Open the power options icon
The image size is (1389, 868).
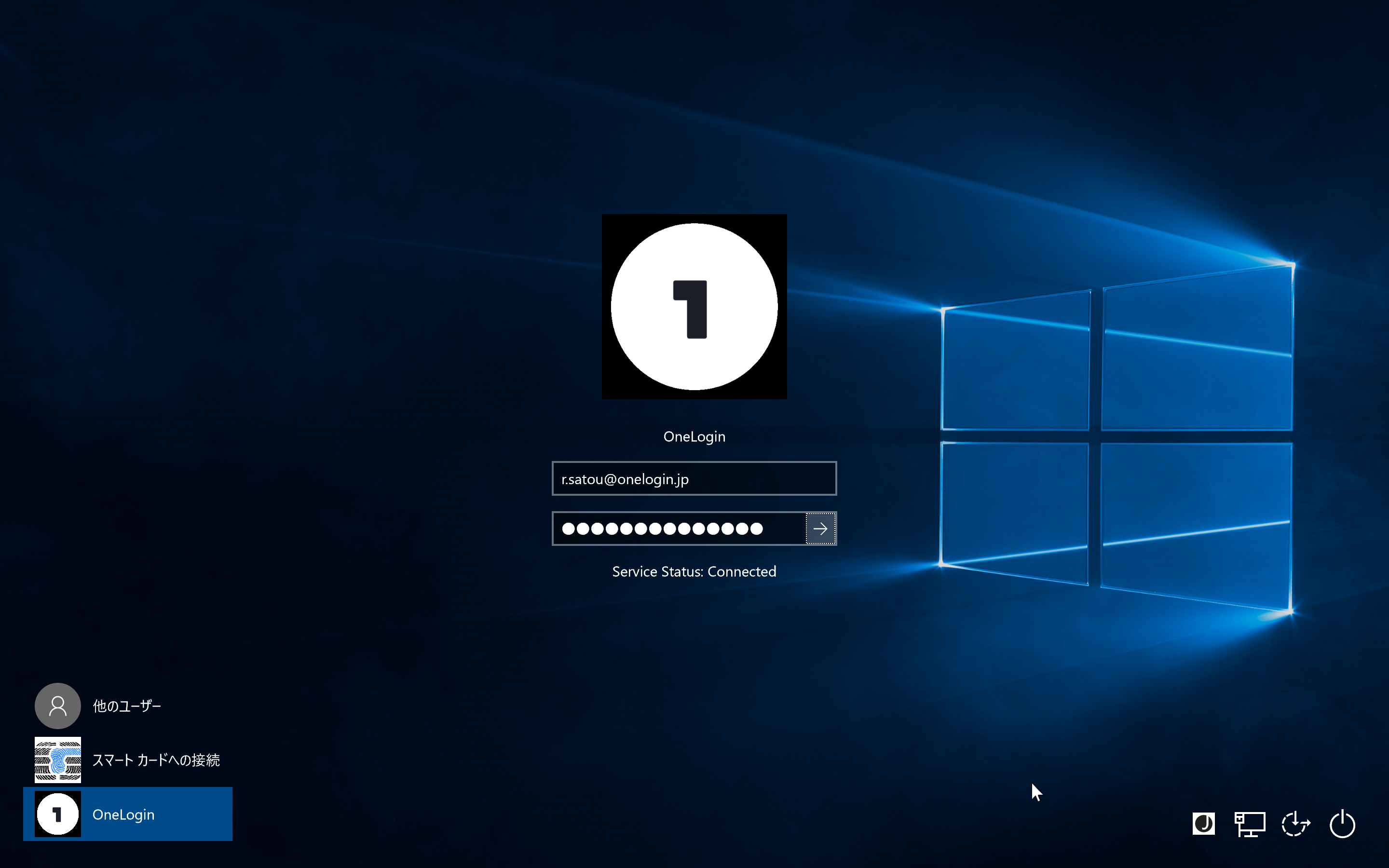tap(1342, 824)
